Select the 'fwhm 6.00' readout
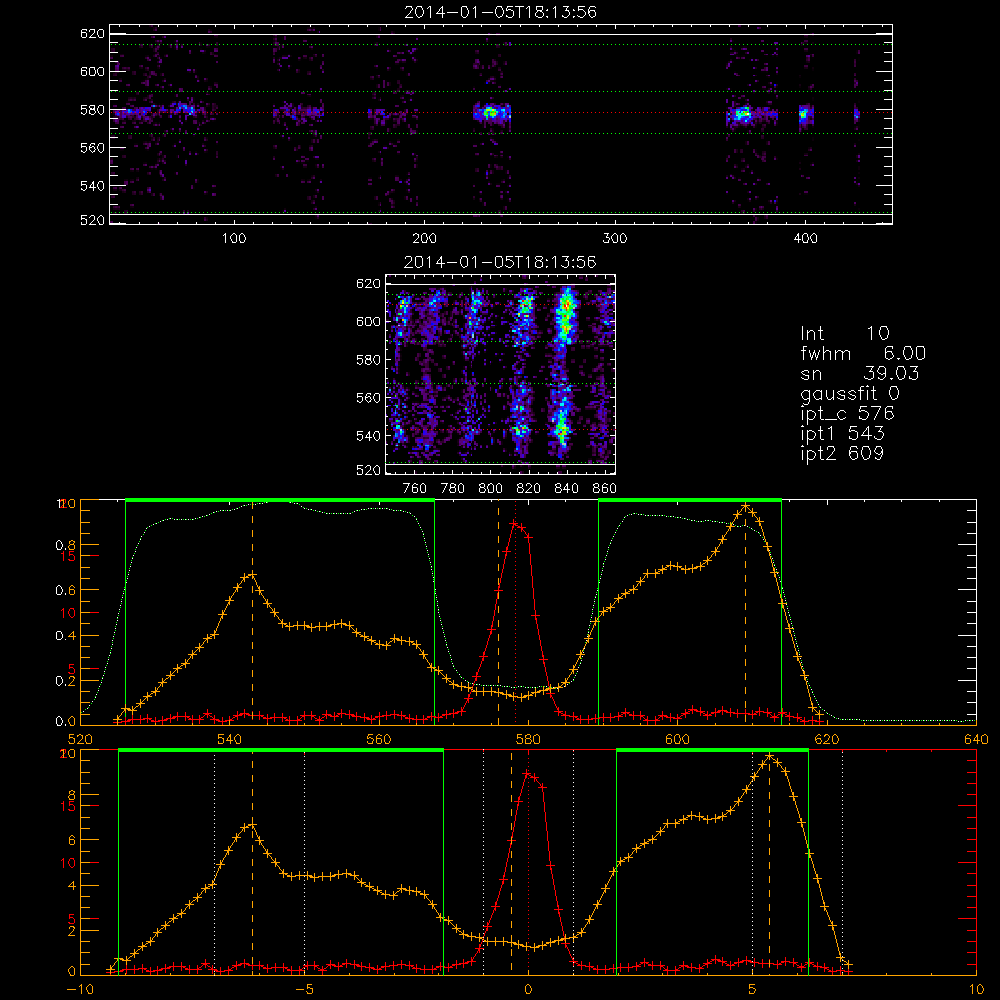 [863, 353]
